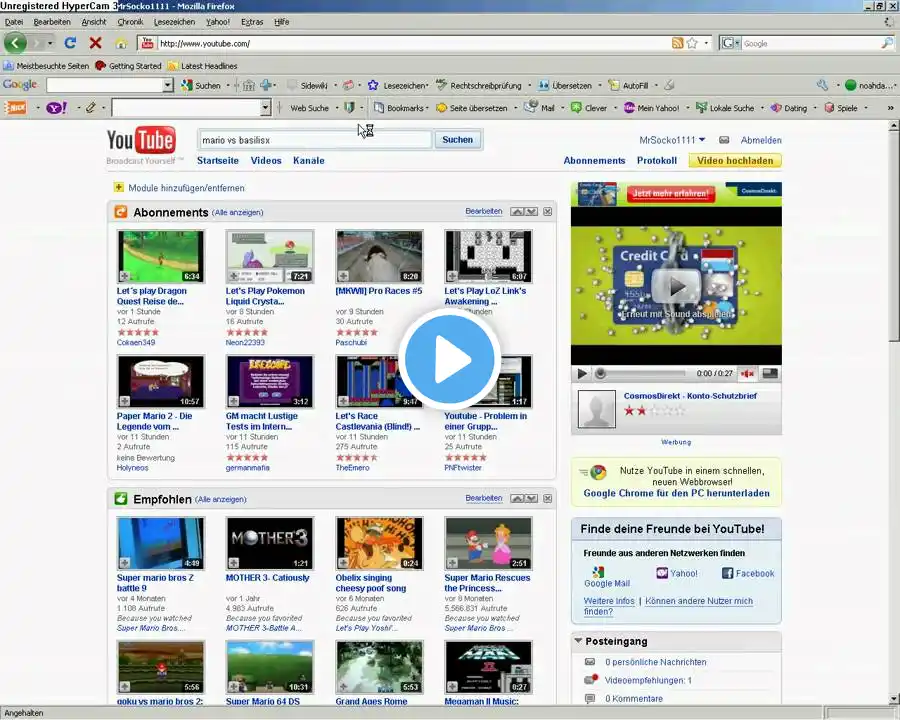Click the Google Mail friend finder link
This screenshot has width=900, height=720.
pyautogui.click(x=606, y=578)
